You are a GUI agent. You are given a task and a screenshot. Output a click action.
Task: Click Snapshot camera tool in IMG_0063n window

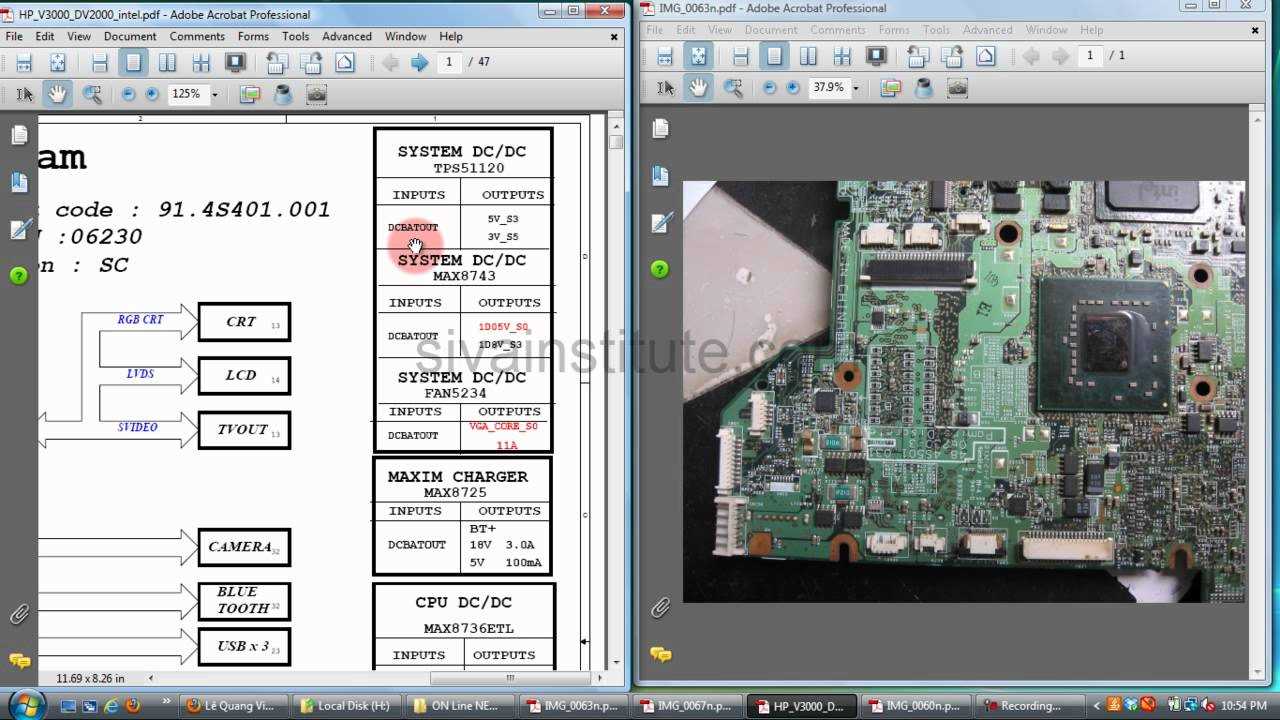click(x=957, y=87)
